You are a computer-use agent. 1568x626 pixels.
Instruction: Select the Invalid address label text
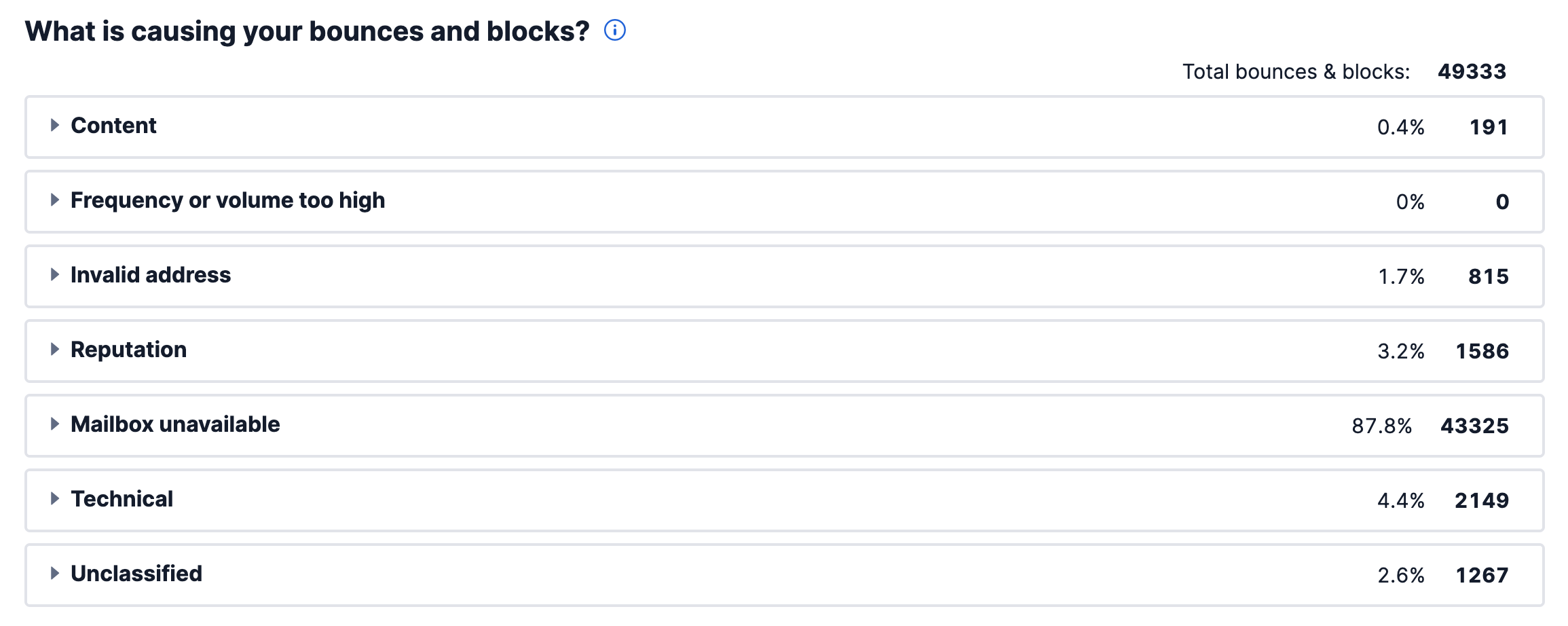coord(151,275)
